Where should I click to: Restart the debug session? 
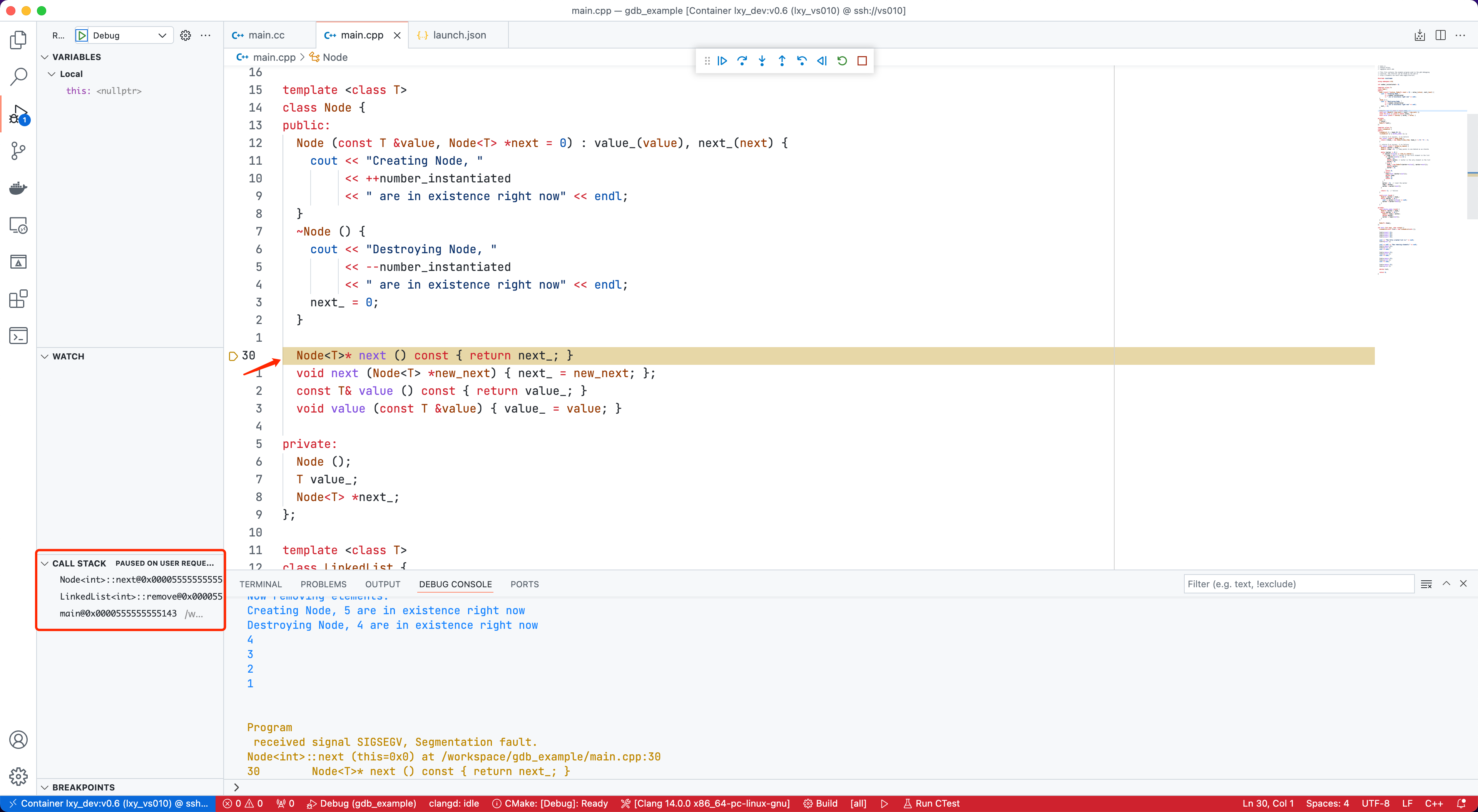pos(842,61)
